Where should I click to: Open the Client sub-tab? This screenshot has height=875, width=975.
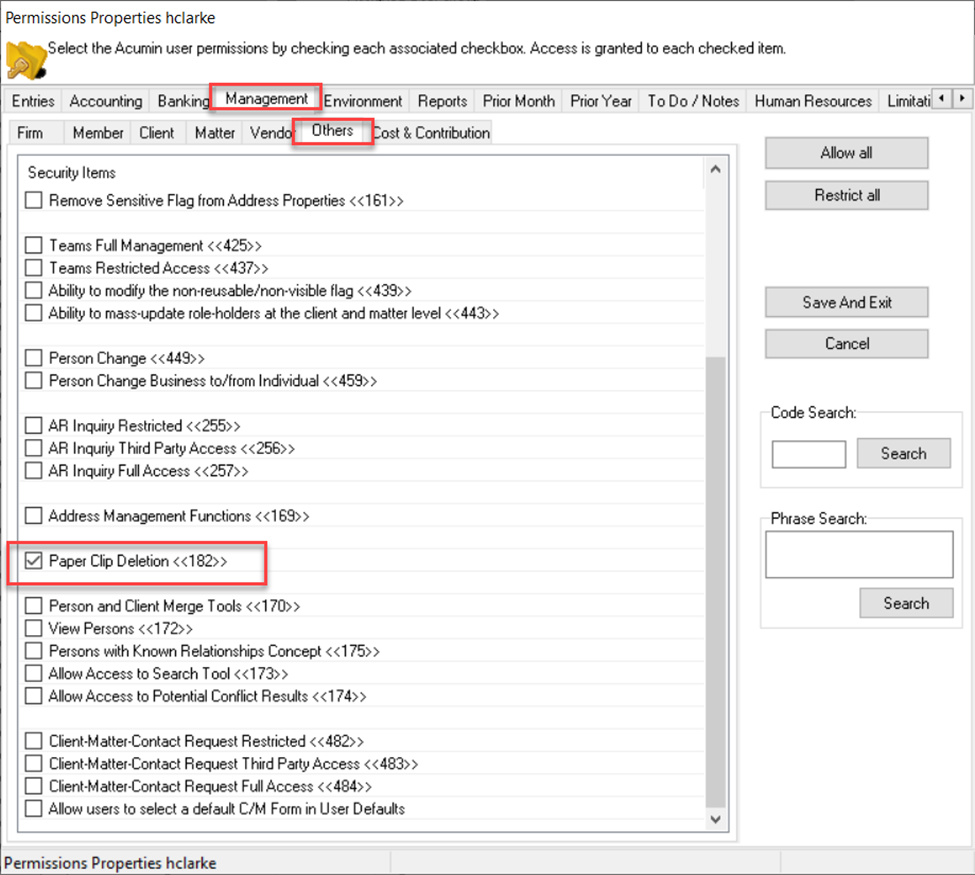point(157,133)
